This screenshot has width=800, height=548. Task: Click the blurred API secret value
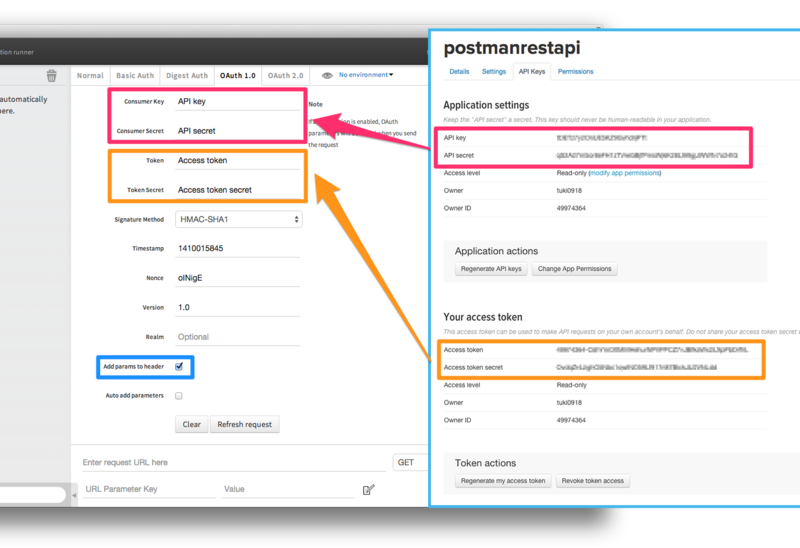click(647, 155)
